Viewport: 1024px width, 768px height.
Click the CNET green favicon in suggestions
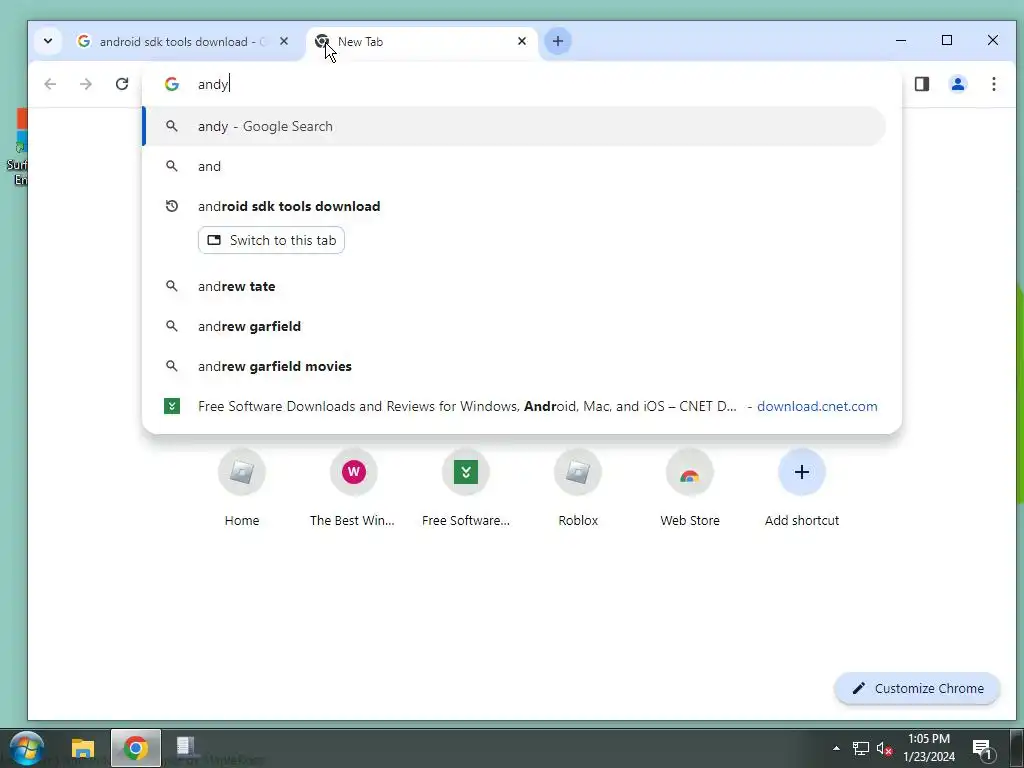pyautogui.click(x=172, y=406)
